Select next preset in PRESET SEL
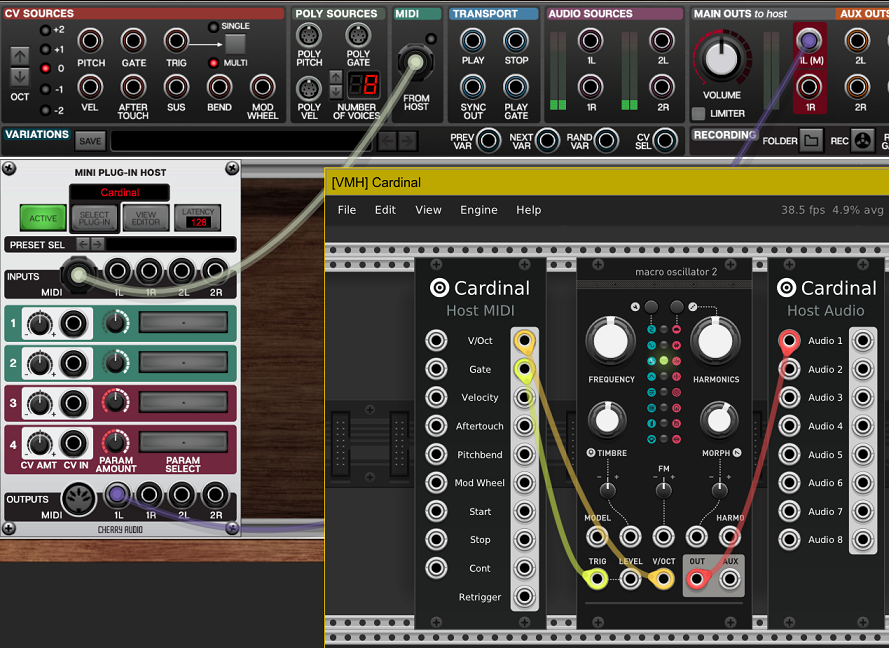The height and width of the screenshot is (648, 889). point(98,244)
